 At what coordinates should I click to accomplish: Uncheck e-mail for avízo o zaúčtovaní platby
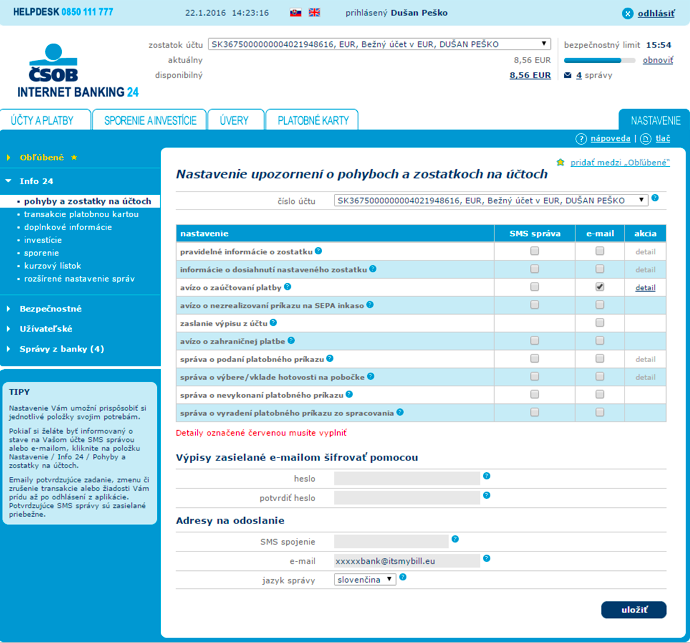[599, 286]
